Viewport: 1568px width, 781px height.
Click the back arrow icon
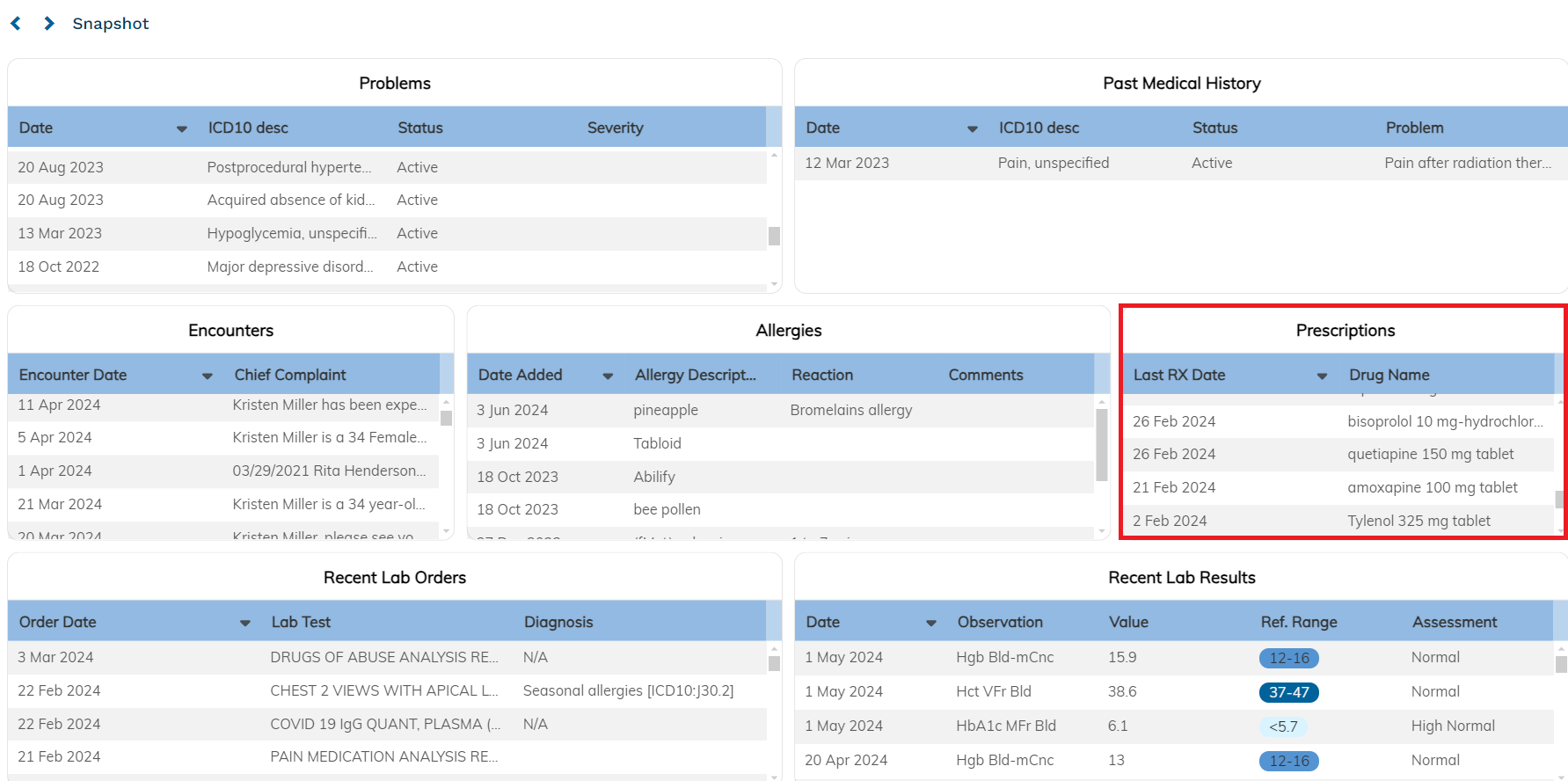(16, 24)
